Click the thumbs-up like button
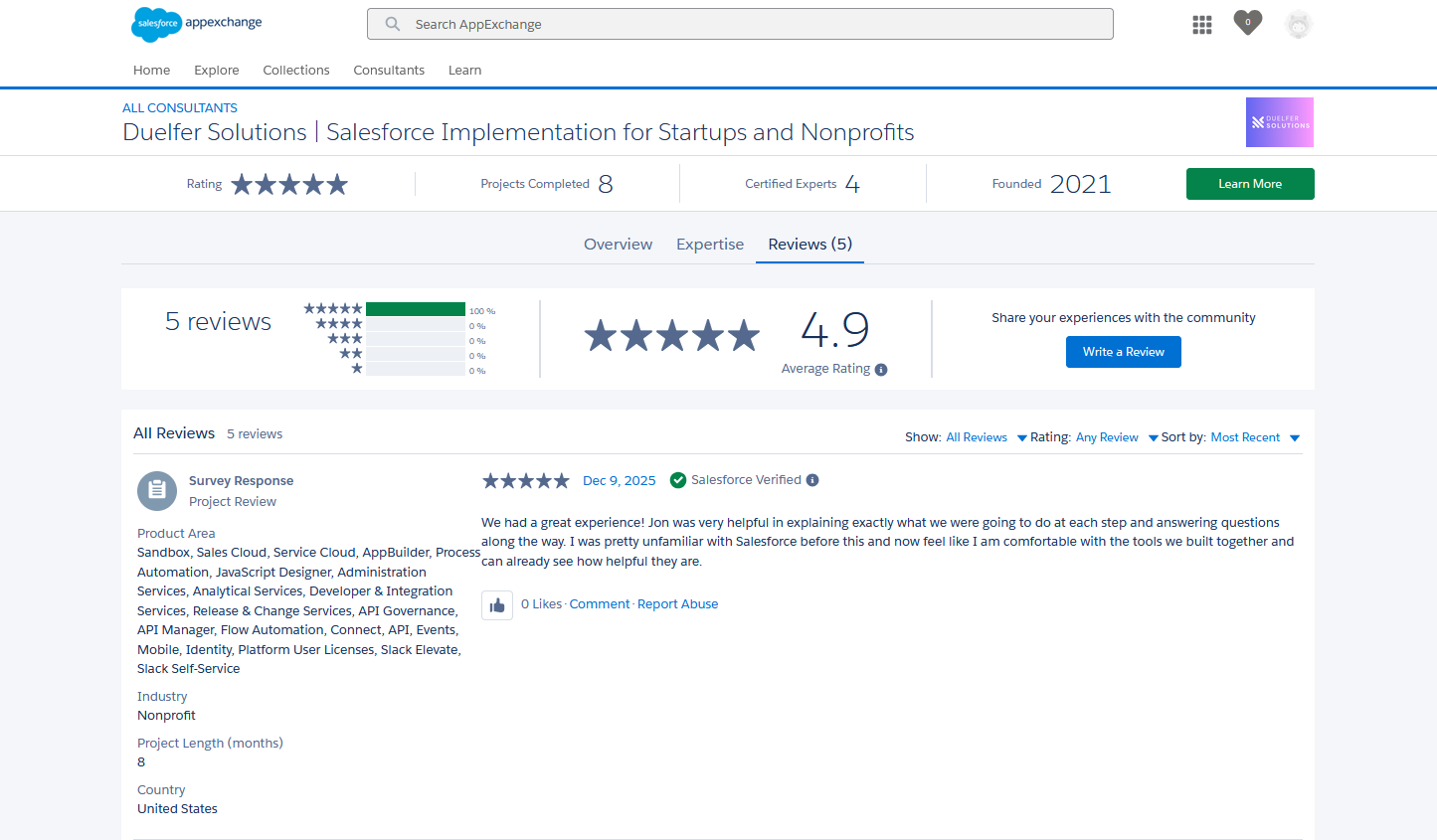This screenshot has height=840, width=1437. click(497, 604)
